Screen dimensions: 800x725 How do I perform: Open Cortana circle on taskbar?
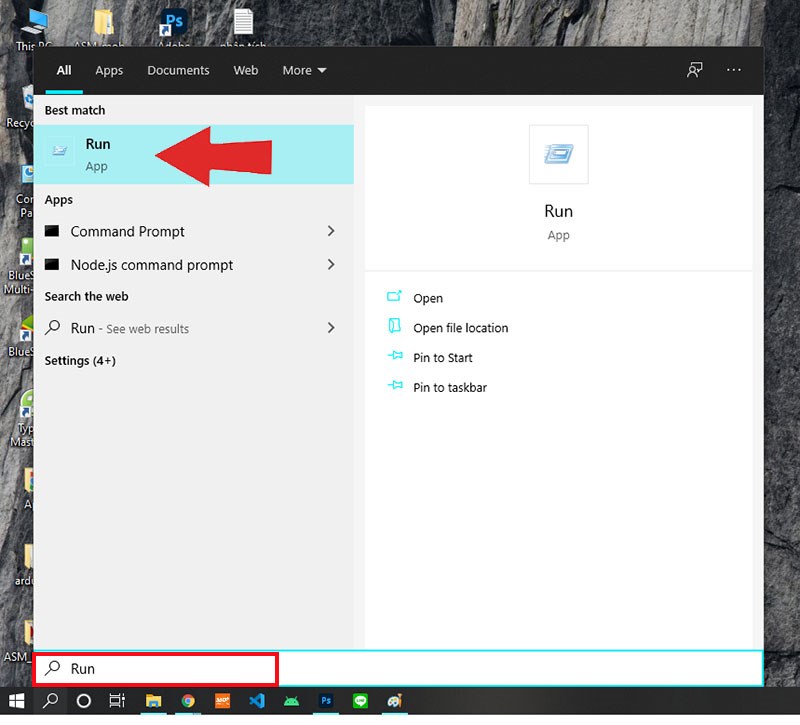point(84,701)
